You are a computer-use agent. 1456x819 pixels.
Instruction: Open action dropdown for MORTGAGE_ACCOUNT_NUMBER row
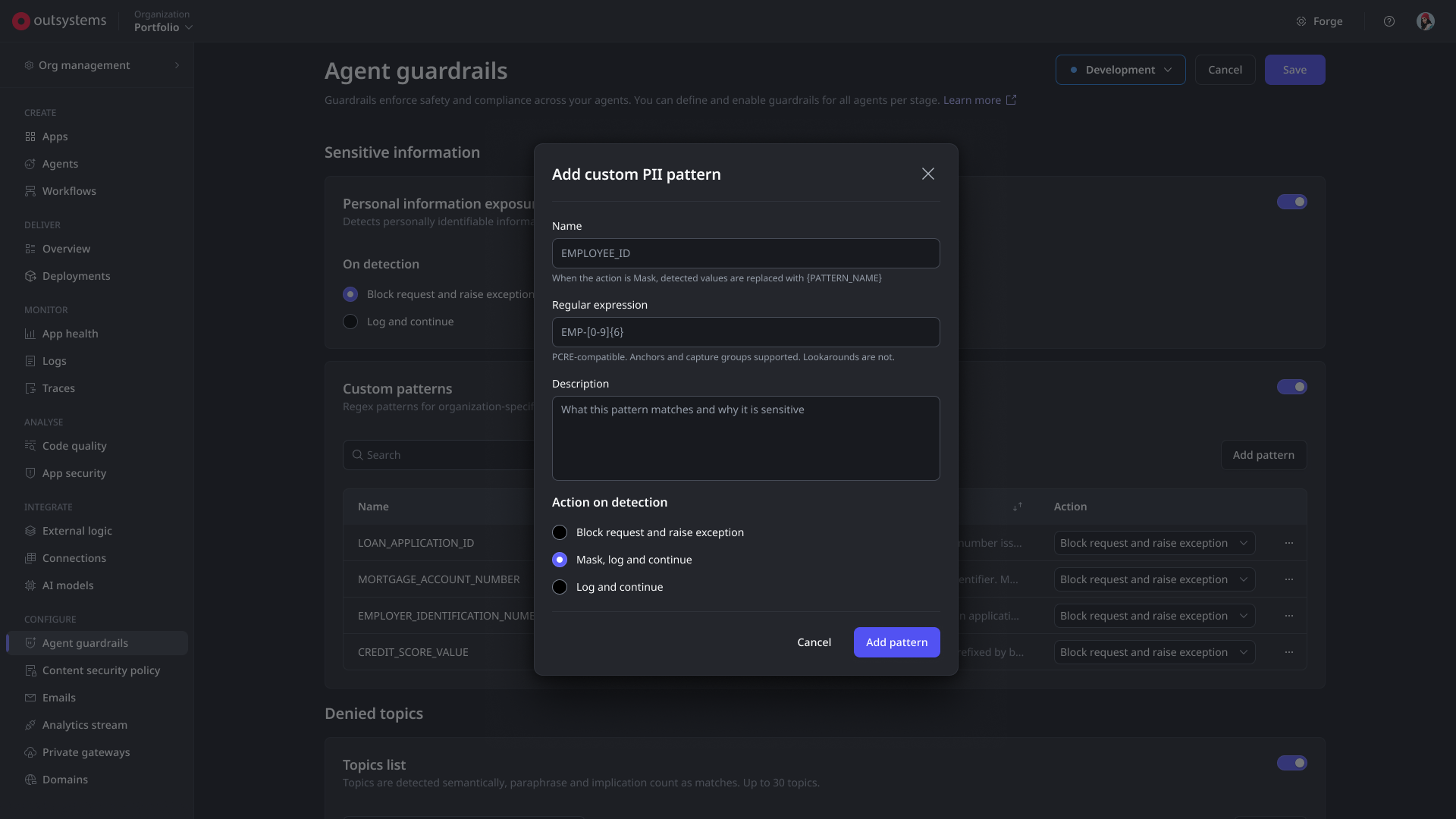point(1154,579)
